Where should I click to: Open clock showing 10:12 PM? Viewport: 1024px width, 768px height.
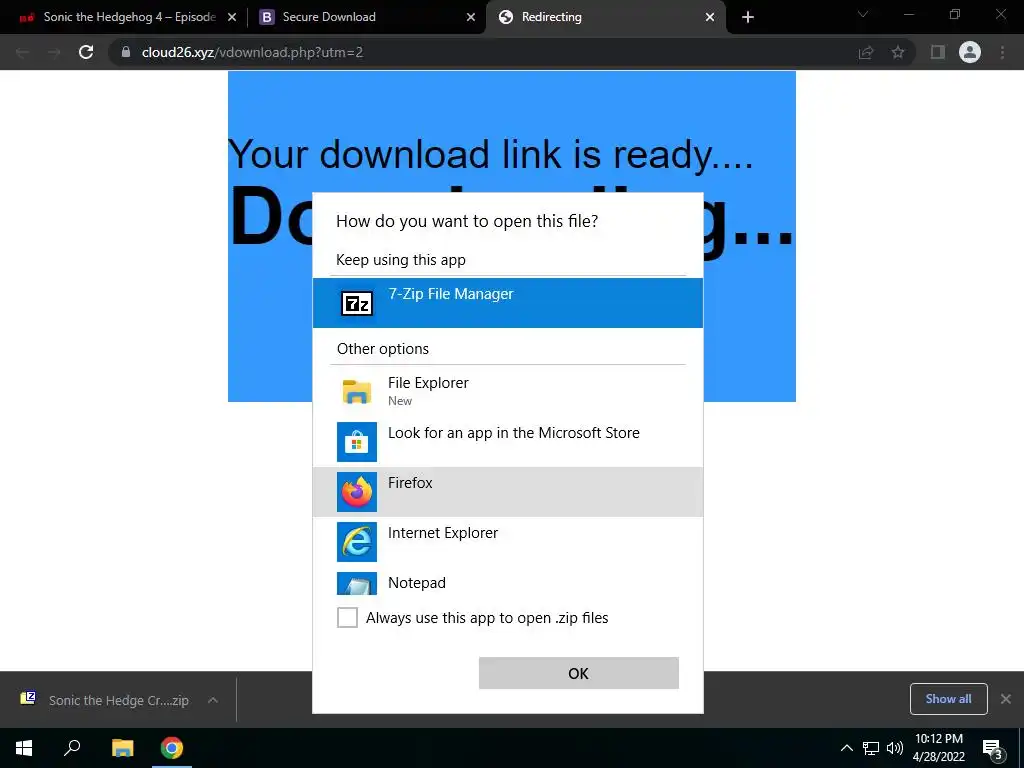tap(939, 748)
